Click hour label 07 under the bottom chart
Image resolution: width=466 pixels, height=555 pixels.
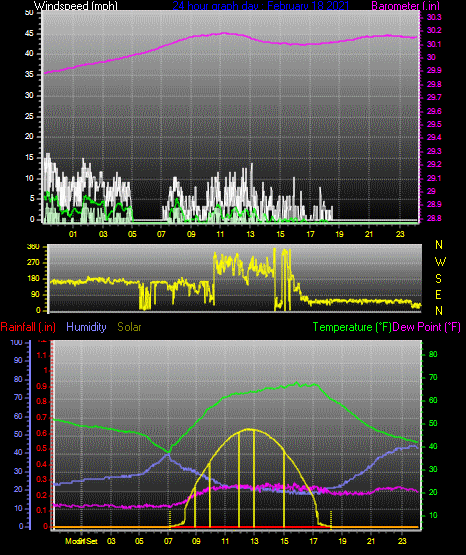[168, 541]
